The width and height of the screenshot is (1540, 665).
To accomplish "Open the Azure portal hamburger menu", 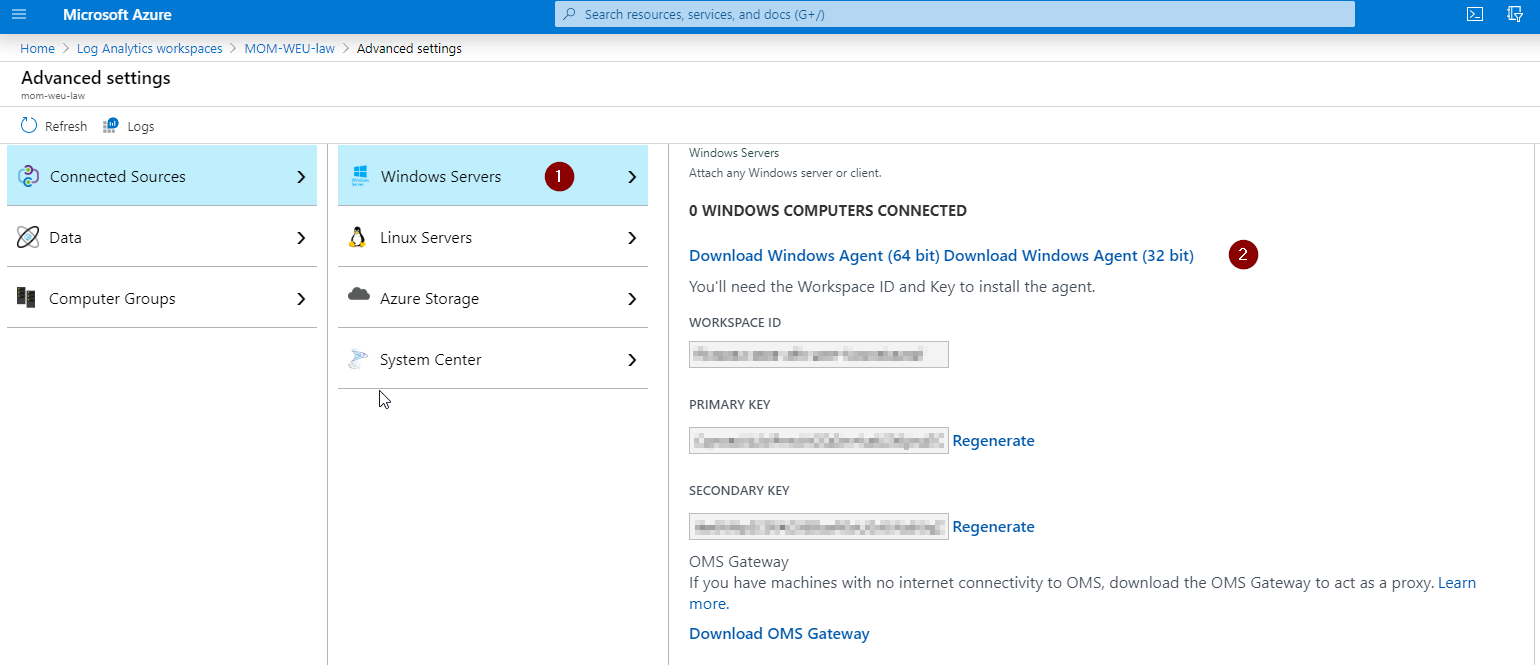I will pyautogui.click(x=18, y=14).
